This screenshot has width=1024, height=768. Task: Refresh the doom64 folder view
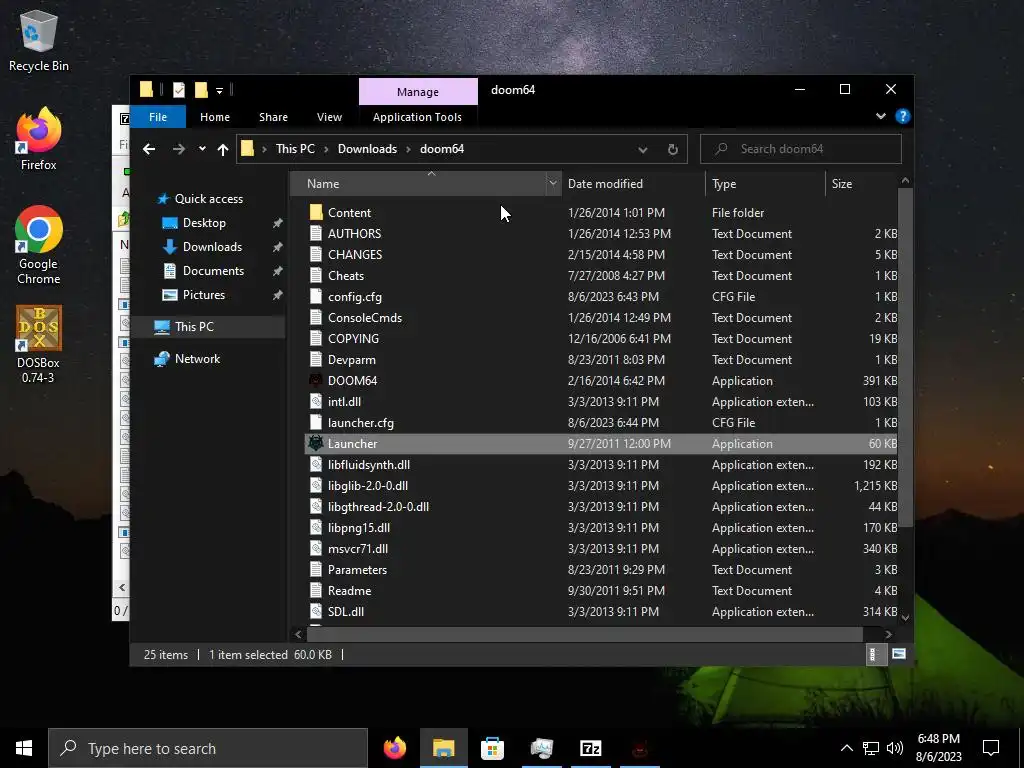click(673, 149)
